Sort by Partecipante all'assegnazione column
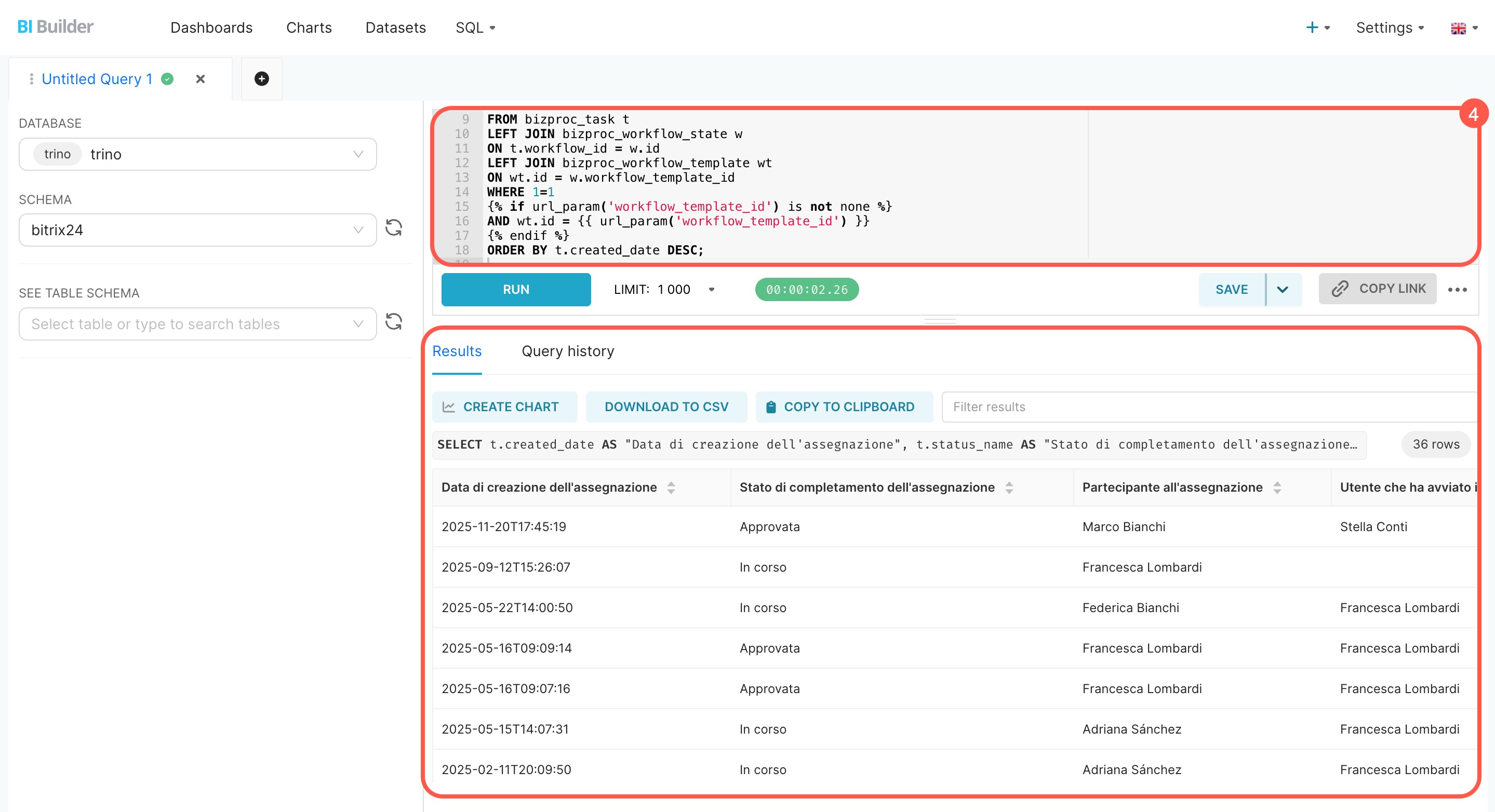Screen dimensions: 1495x812 tap(1277, 487)
